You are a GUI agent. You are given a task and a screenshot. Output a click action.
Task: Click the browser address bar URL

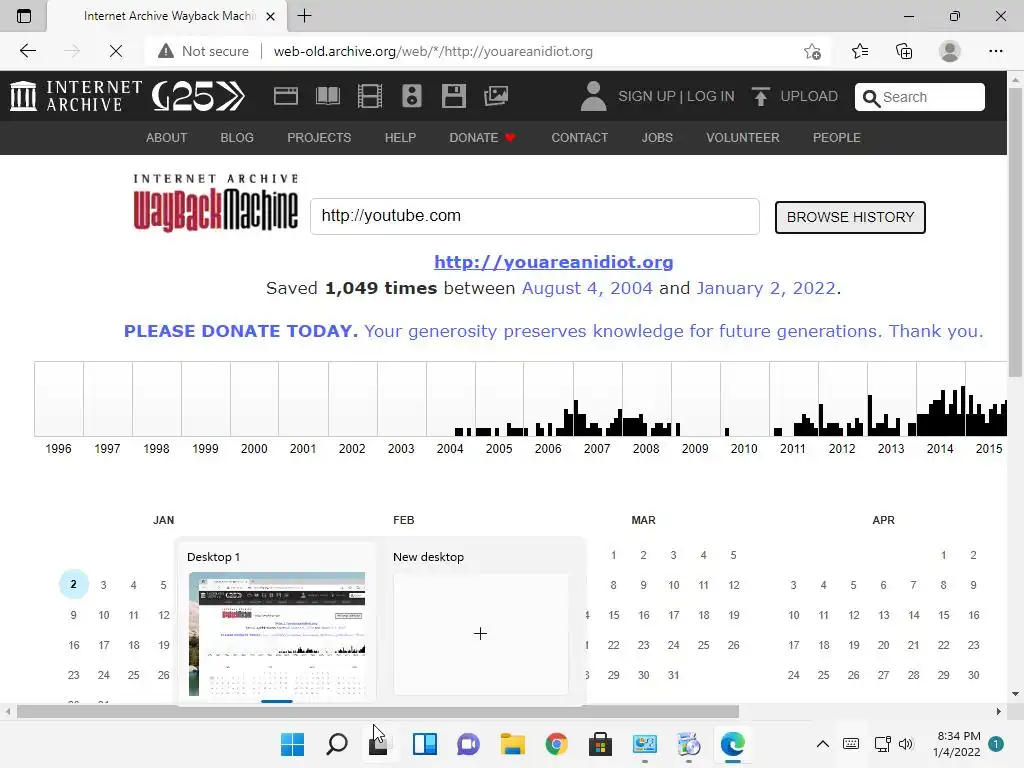[x=433, y=51]
